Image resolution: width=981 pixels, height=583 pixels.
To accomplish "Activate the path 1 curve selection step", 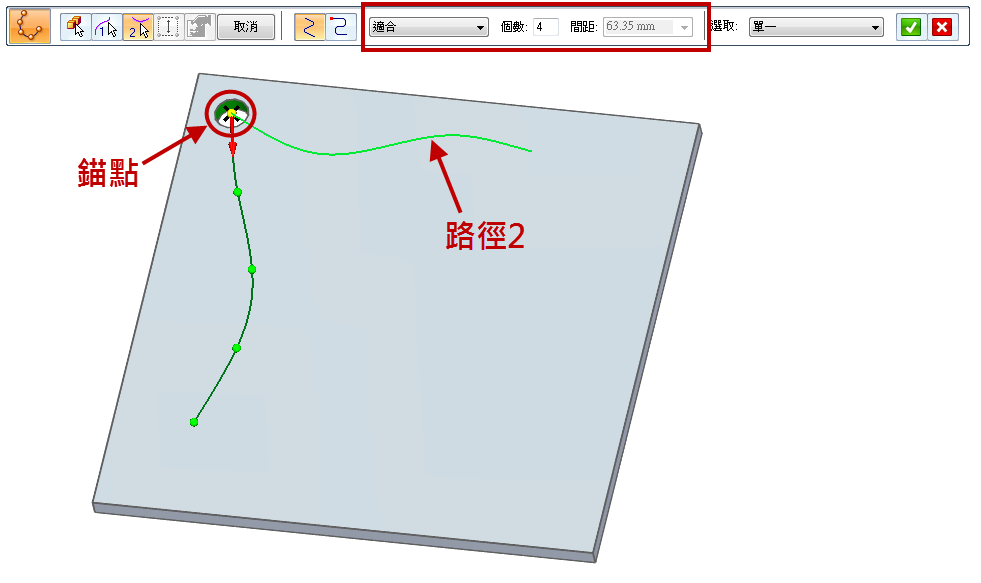I will tap(106, 27).
